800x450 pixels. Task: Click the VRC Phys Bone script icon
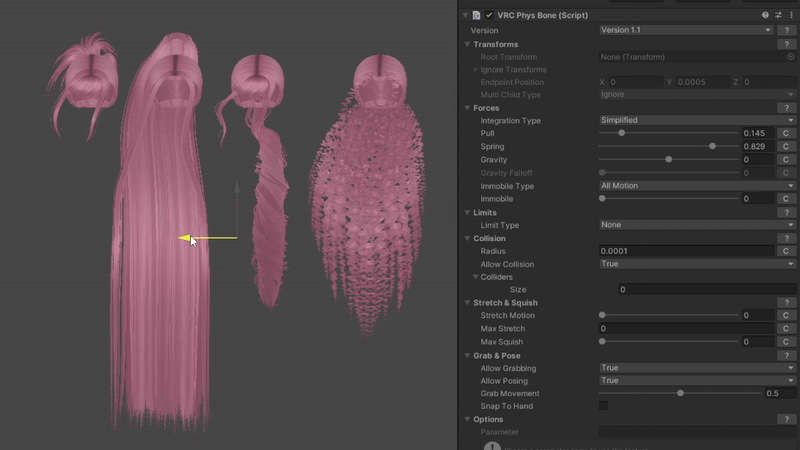pyautogui.click(x=476, y=15)
